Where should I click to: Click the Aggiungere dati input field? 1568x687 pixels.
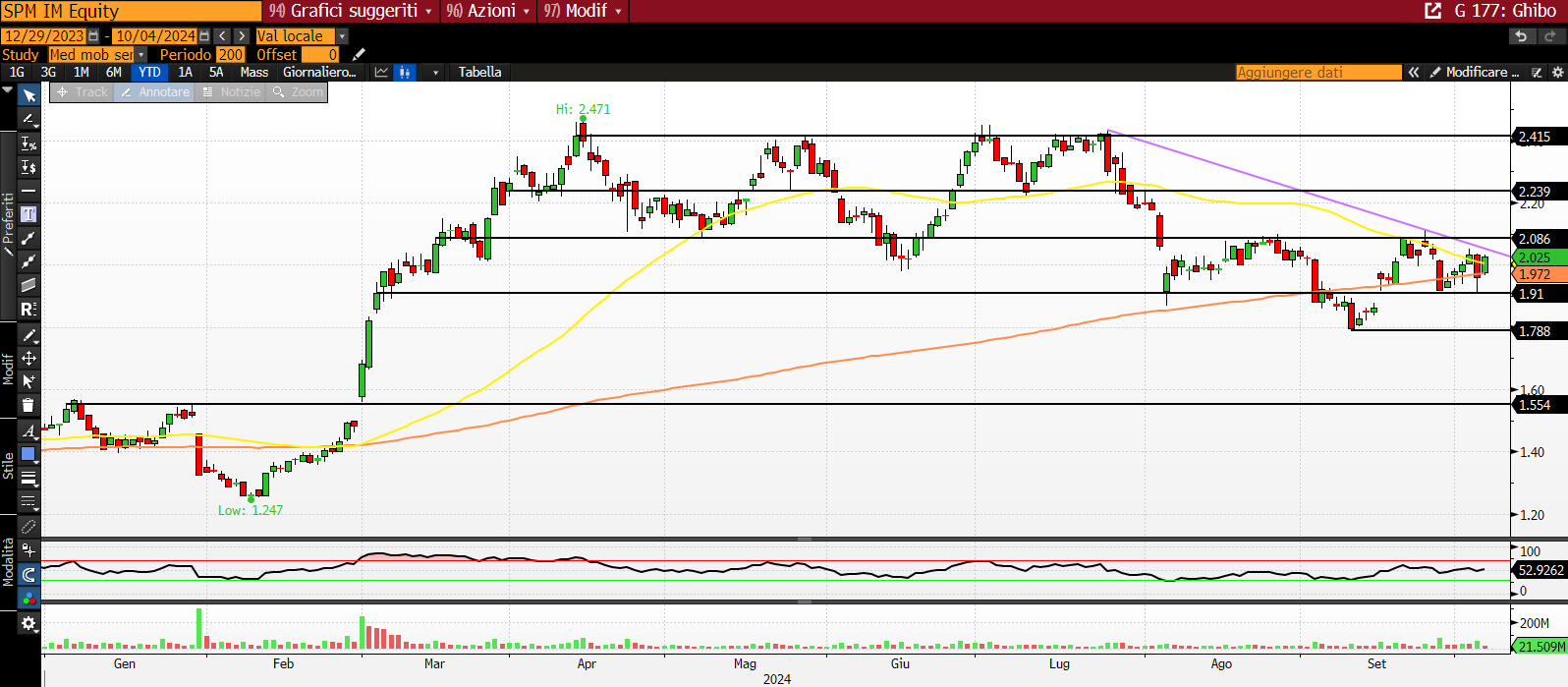click(x=1318, y=73)
